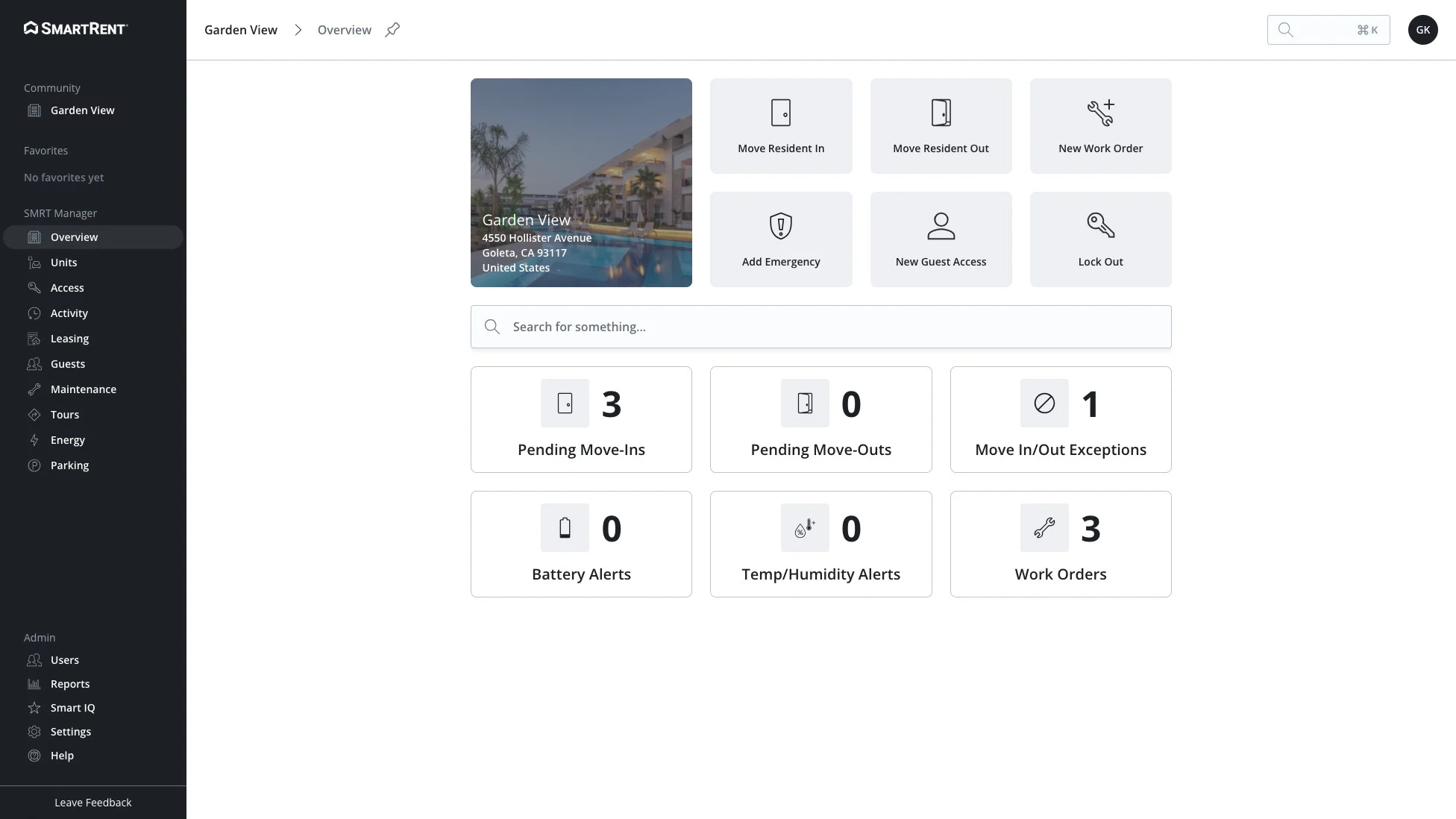
Task: Click the Tours sign icon
Action: click(34, 415)
